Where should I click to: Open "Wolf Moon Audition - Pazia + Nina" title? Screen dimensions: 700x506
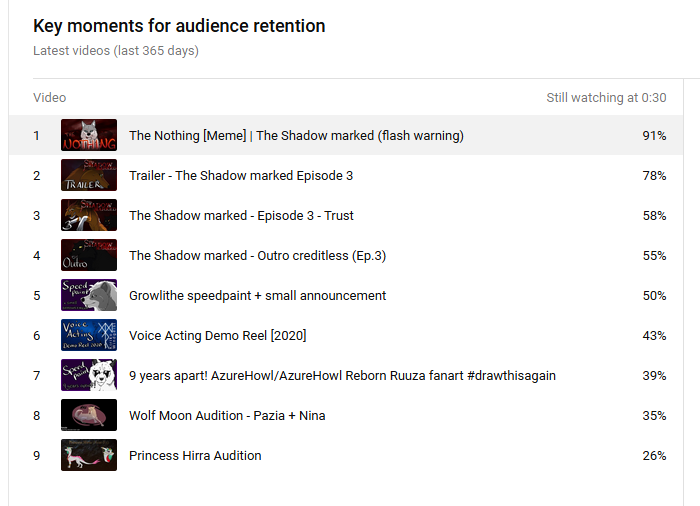pos(227,416)
